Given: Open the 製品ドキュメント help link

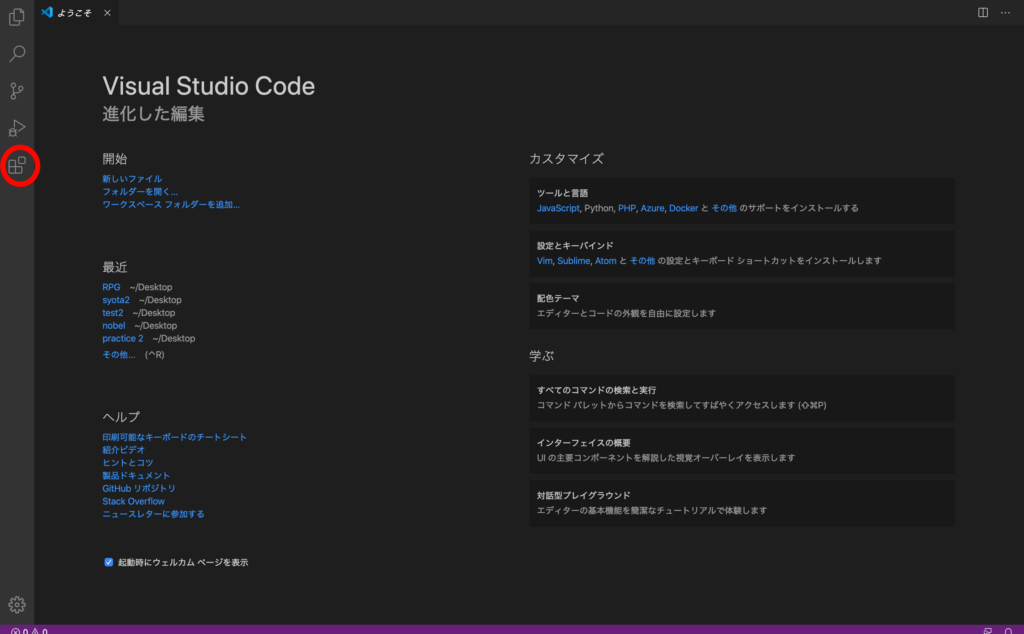Looking at the screenshot, I should point(136,475).
